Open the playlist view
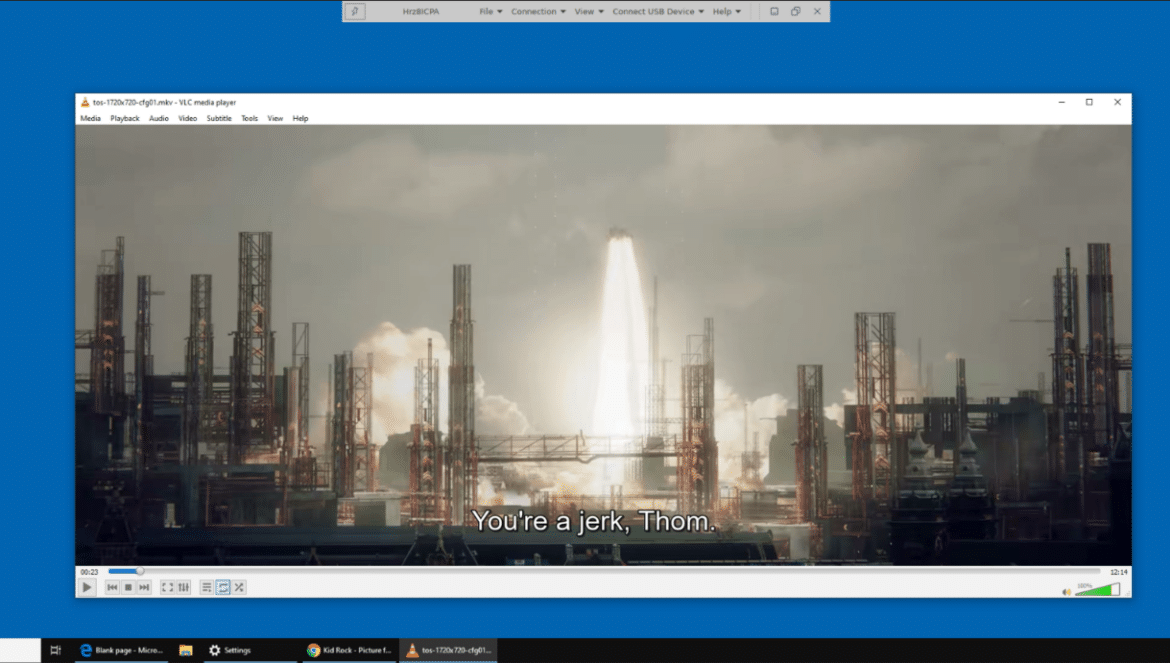This screenshot has width=1170, height=663. pyautogui.click(x=207, y=588)
